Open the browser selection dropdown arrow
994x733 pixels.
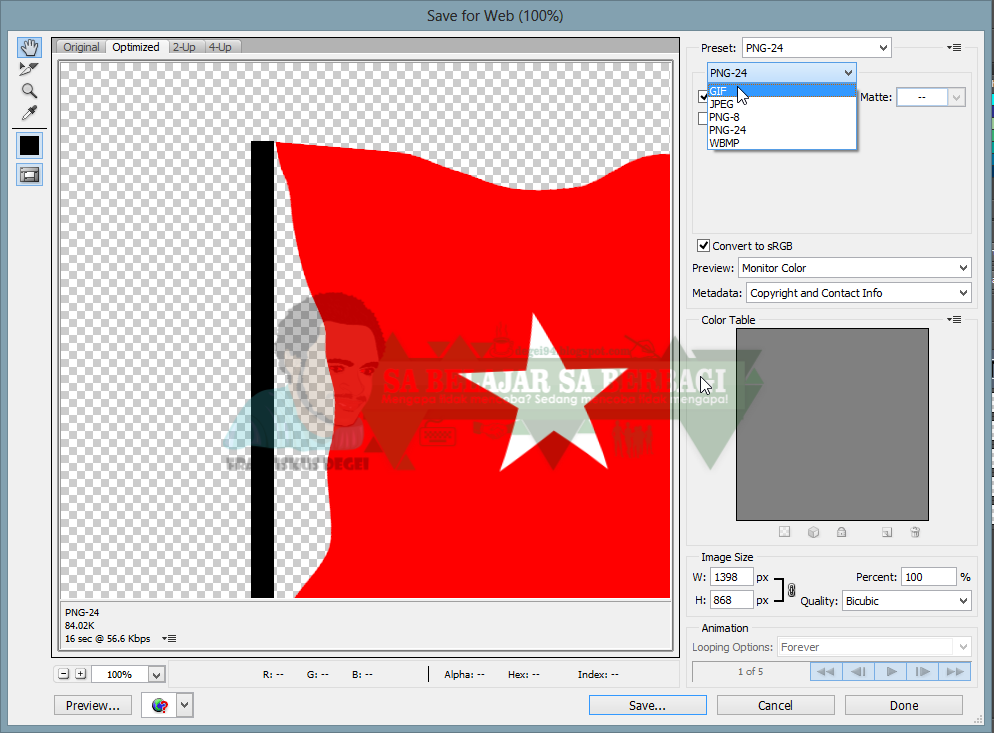pos(184,705)
